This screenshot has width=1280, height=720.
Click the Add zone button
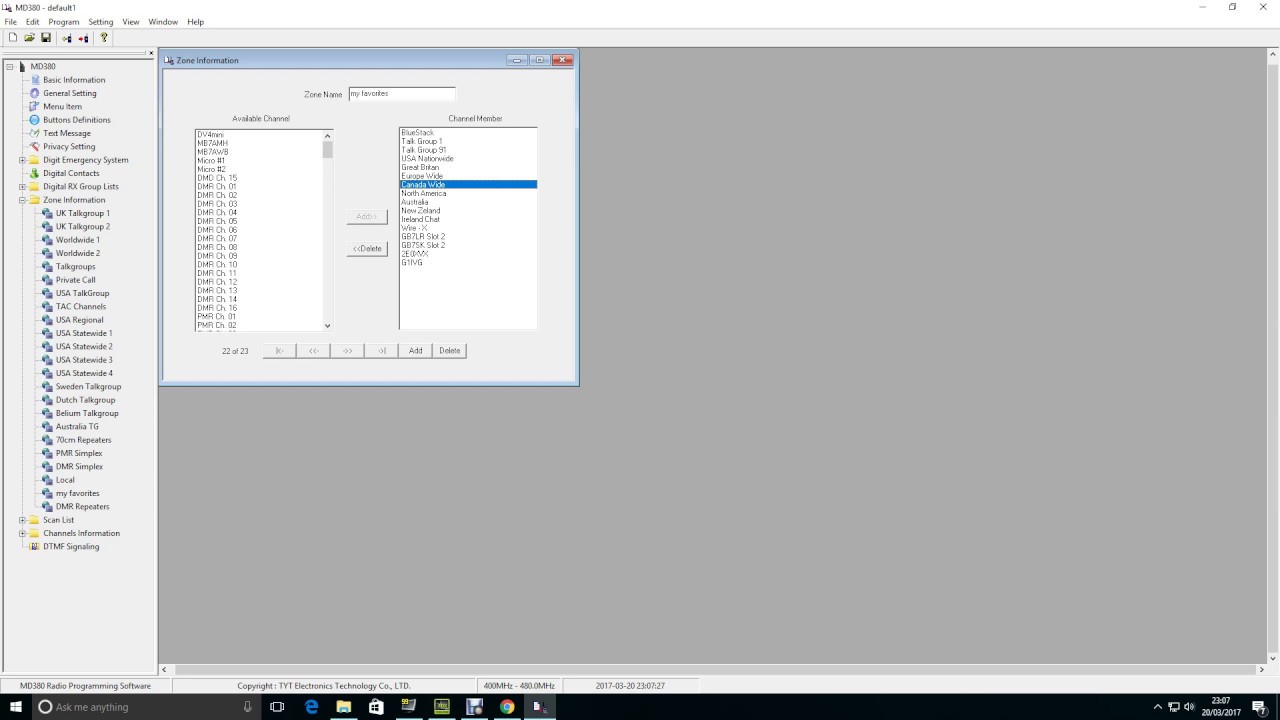[415, 351]
